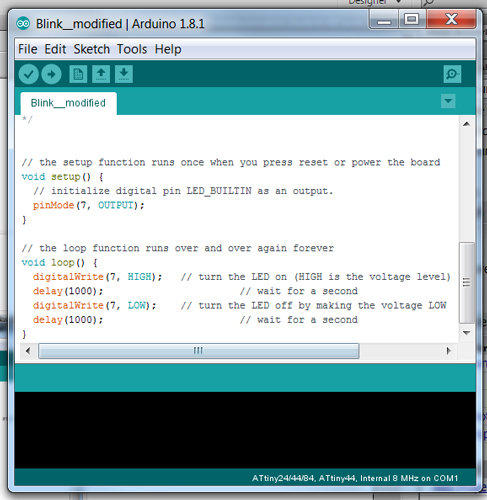
Task: Click the 'void setup() {' line
Action: pos(62,177)
